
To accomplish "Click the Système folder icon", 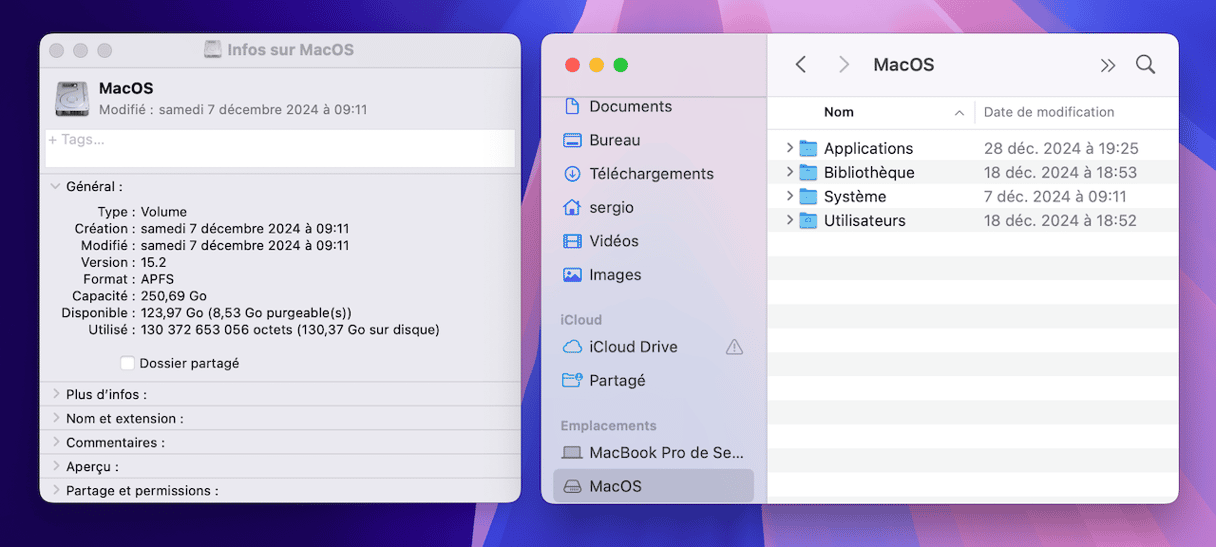I will click(x=808, y=196).
